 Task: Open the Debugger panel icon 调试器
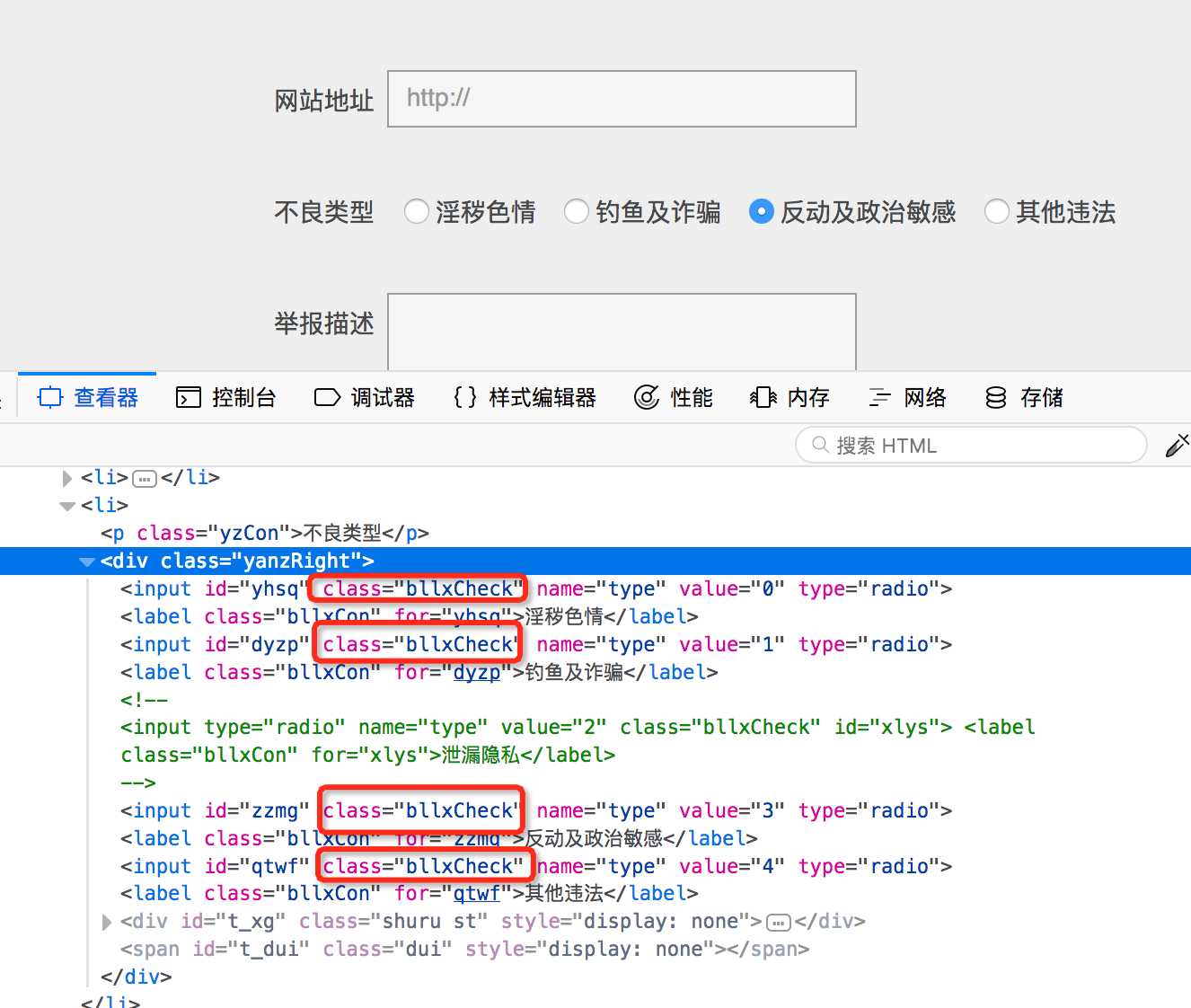[327, 397]
